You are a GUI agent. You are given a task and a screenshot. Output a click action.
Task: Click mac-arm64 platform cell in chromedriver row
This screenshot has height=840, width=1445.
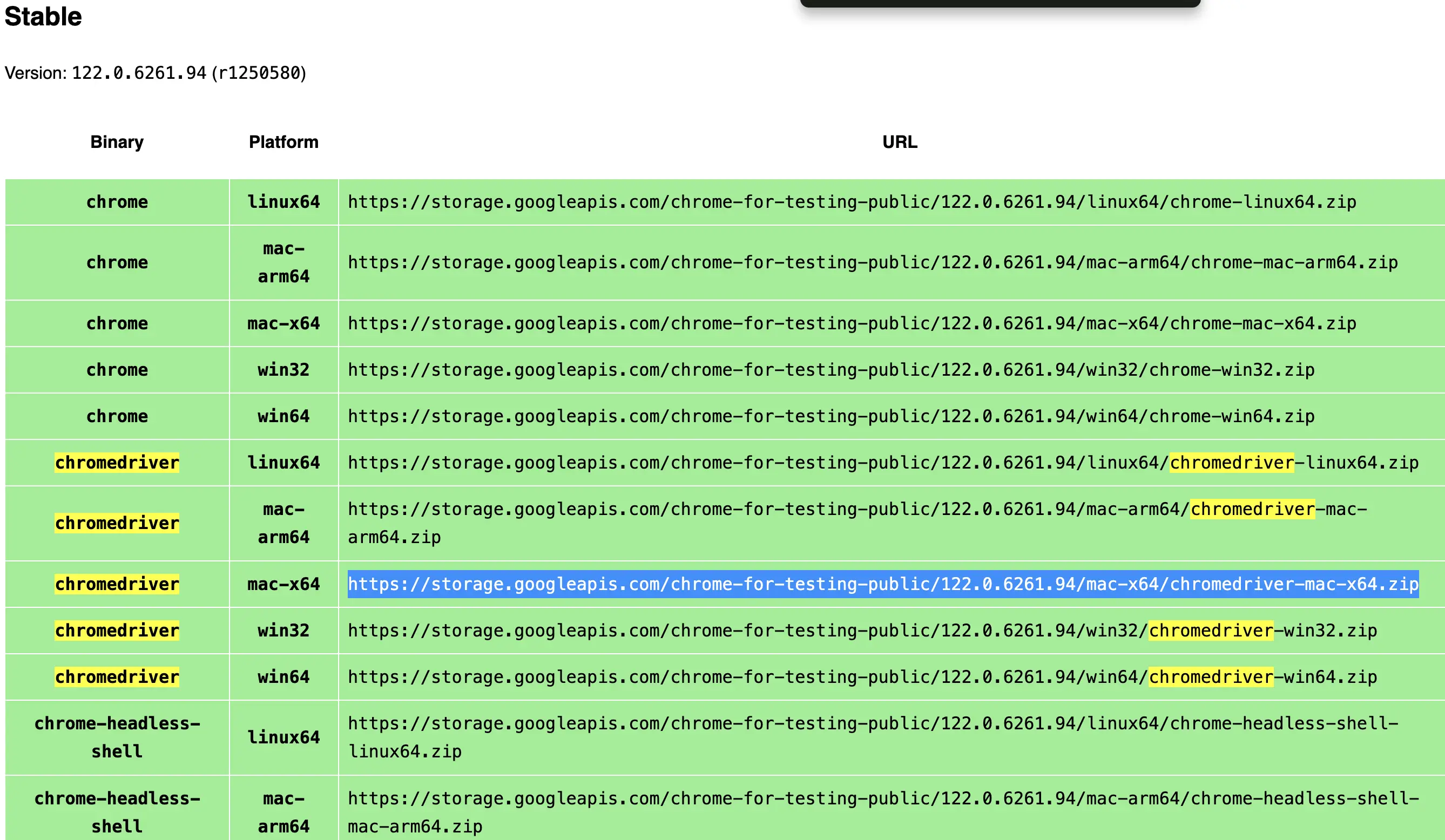284,523
